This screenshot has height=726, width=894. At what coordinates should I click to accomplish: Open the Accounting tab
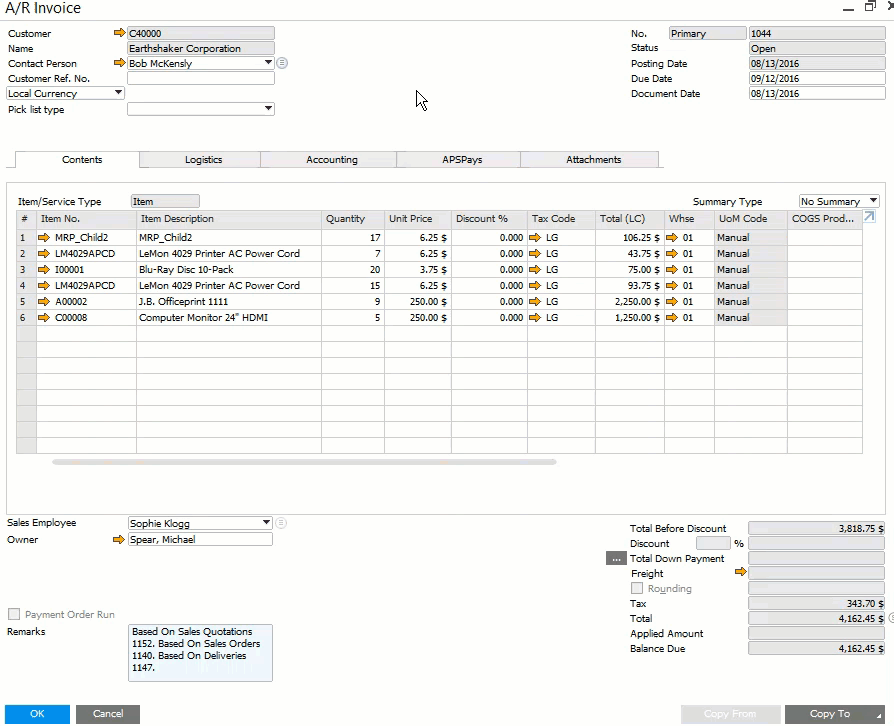pyautogui.click(x=332, y=160)
